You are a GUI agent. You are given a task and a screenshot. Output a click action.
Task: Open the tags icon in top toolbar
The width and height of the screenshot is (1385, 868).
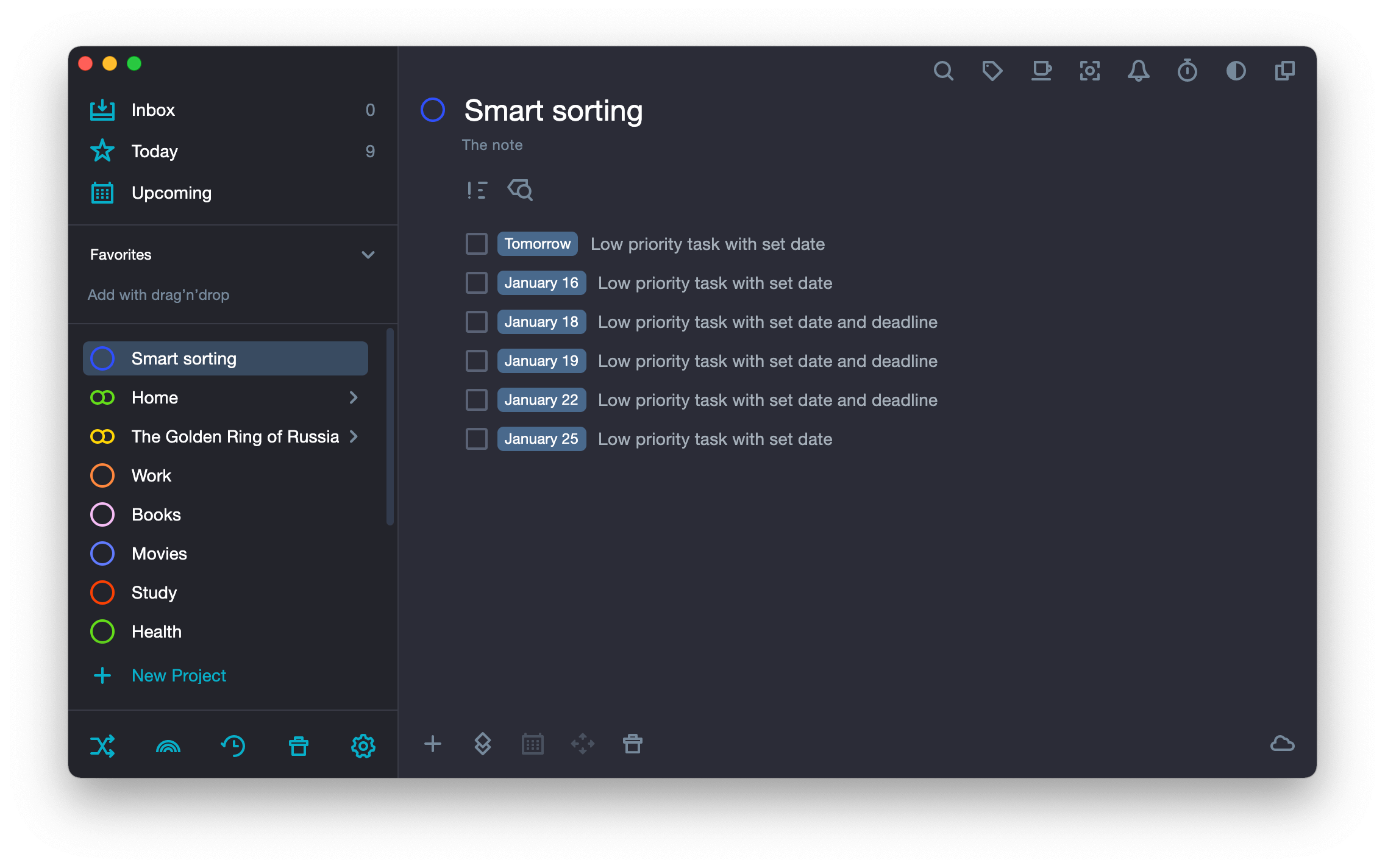coord(992,71)
